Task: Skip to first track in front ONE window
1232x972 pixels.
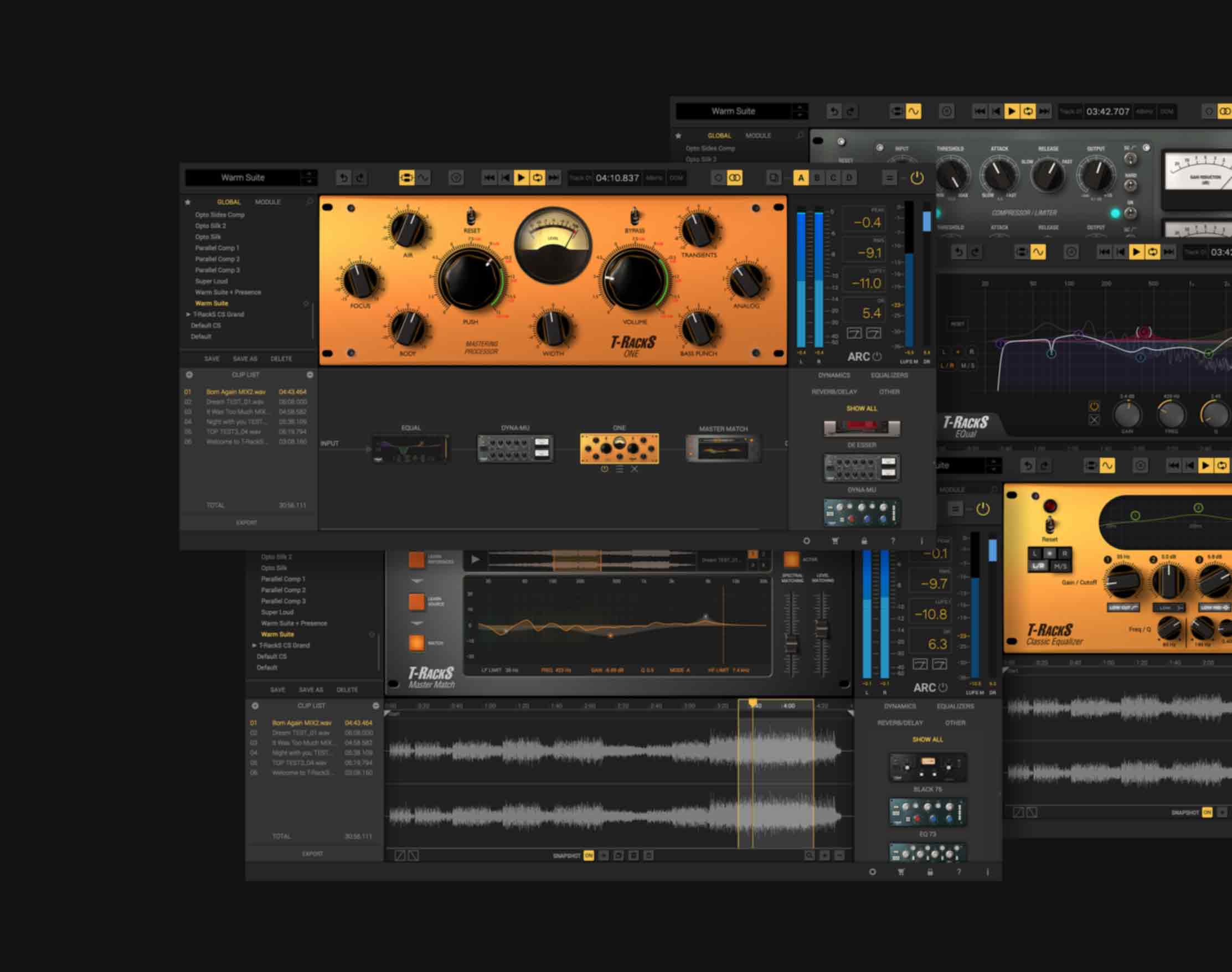Action: coord(489,178)
